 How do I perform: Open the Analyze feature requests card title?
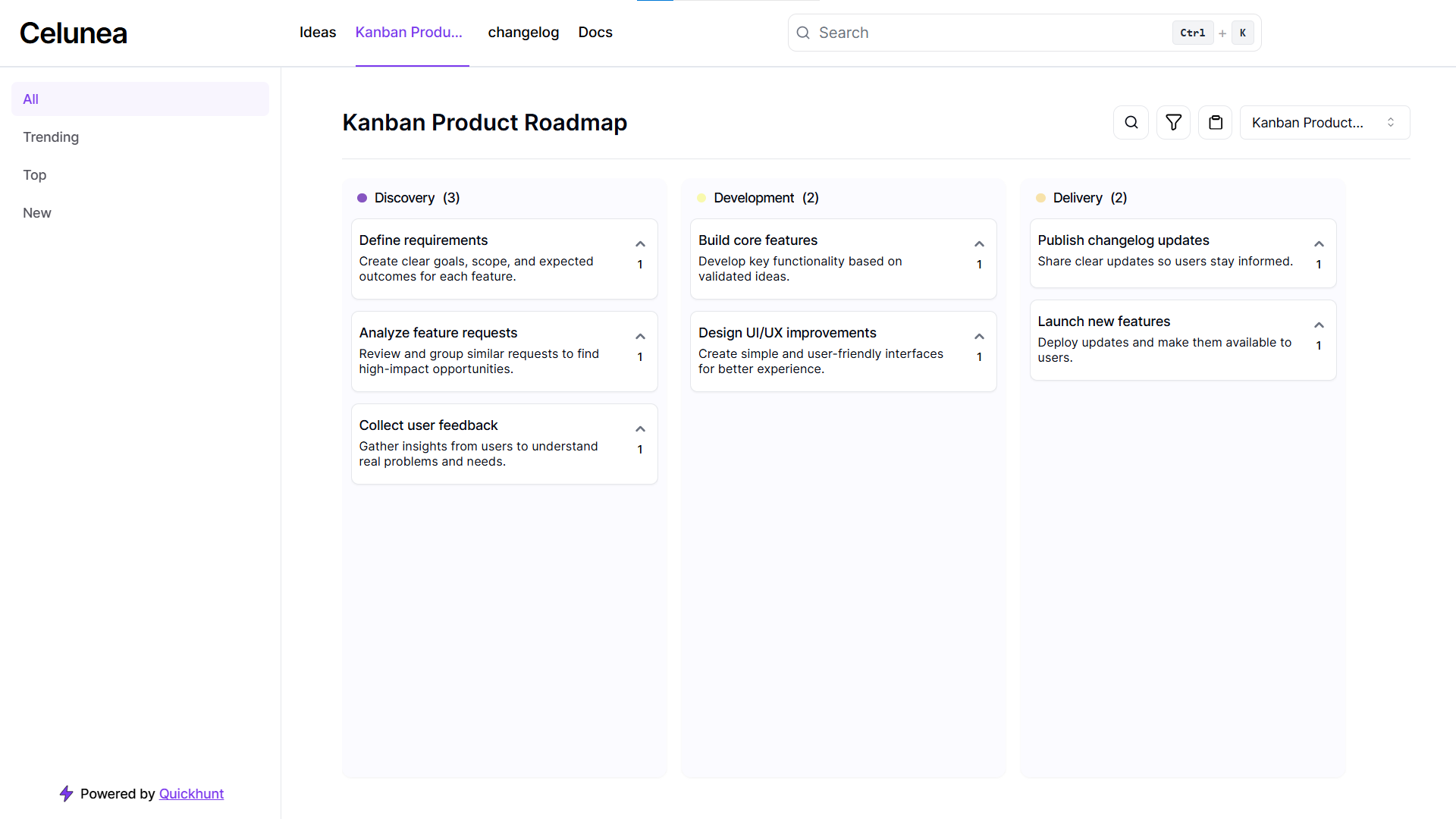438,333
